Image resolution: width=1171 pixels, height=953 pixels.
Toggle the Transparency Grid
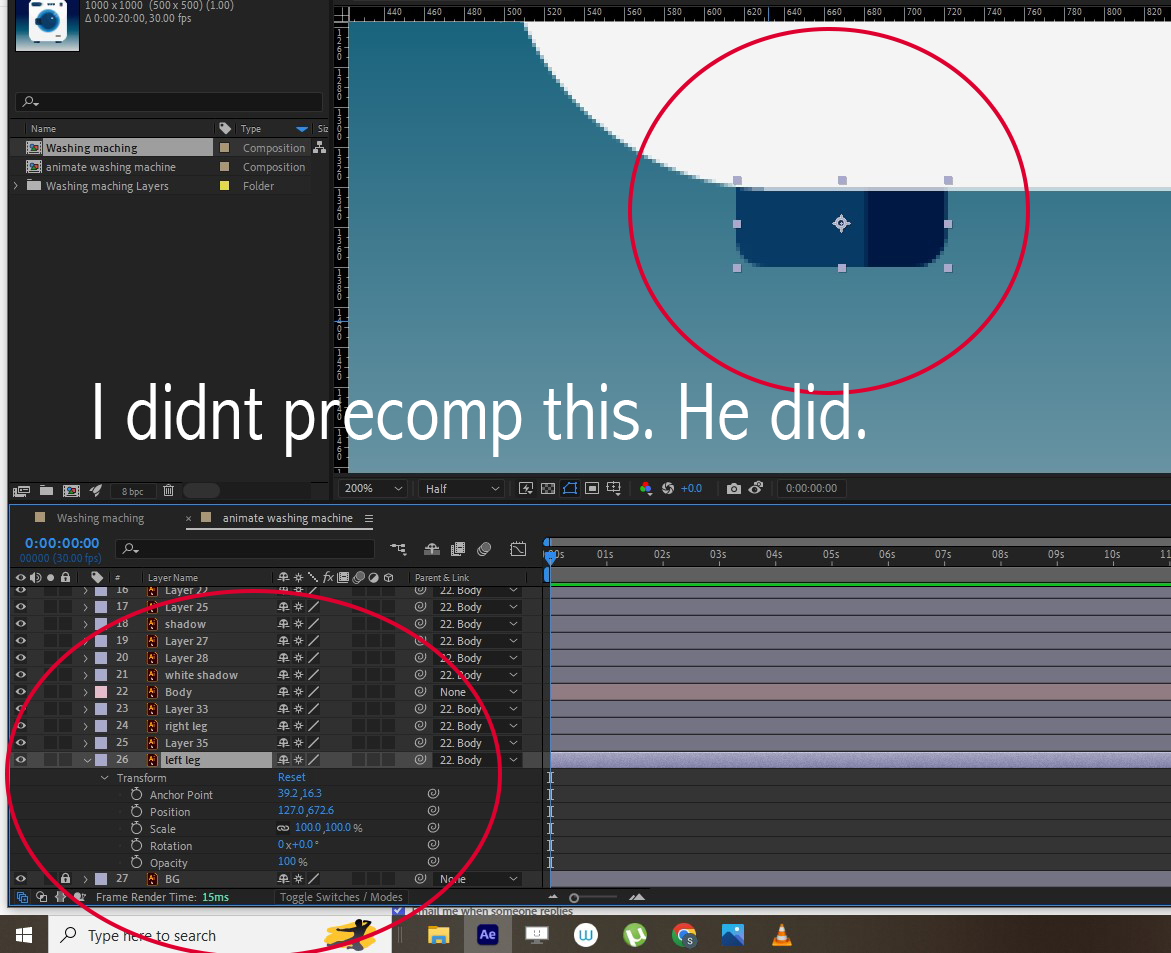pos(547,488)
